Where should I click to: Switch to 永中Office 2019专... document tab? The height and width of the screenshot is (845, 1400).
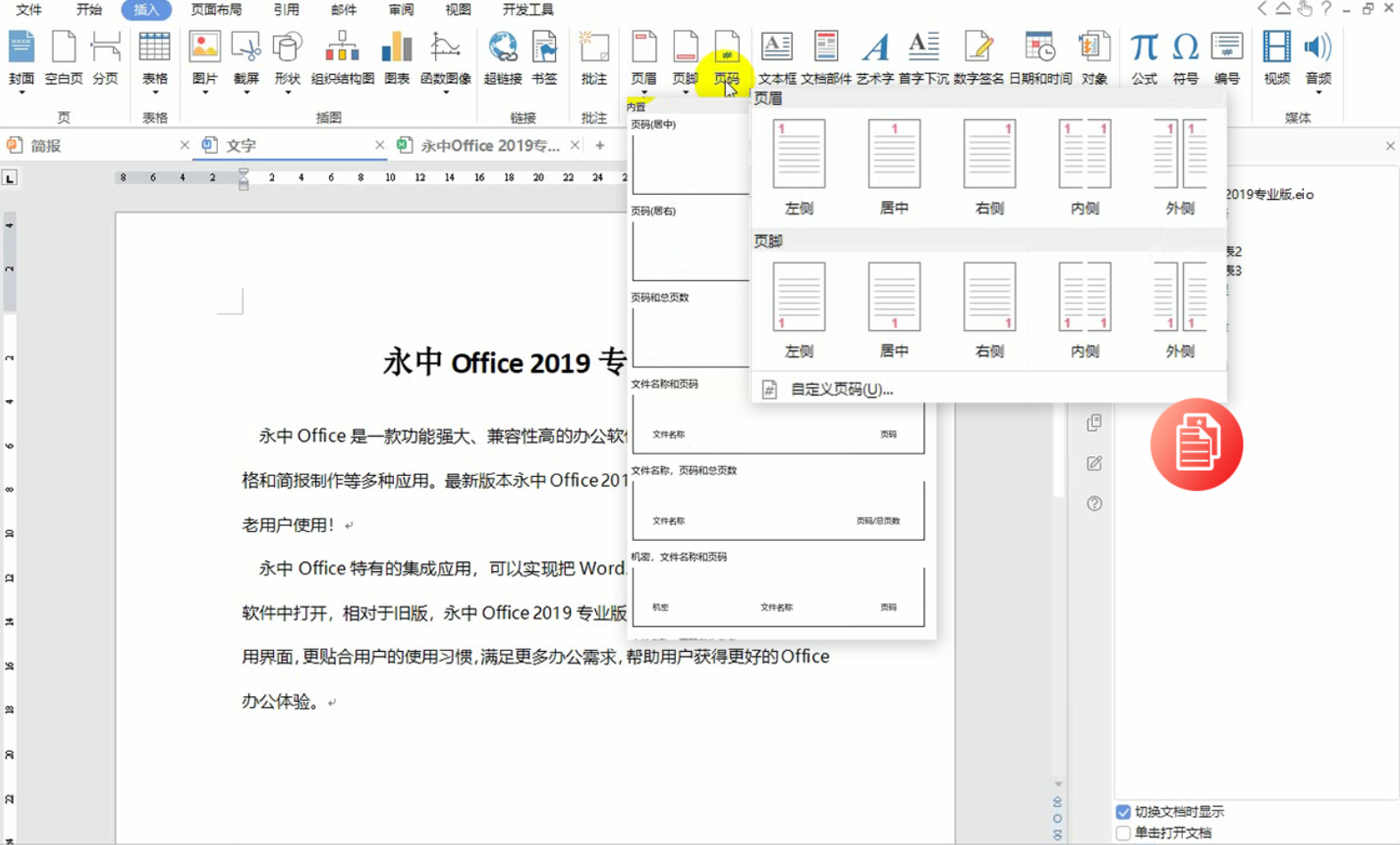(489, 146)
